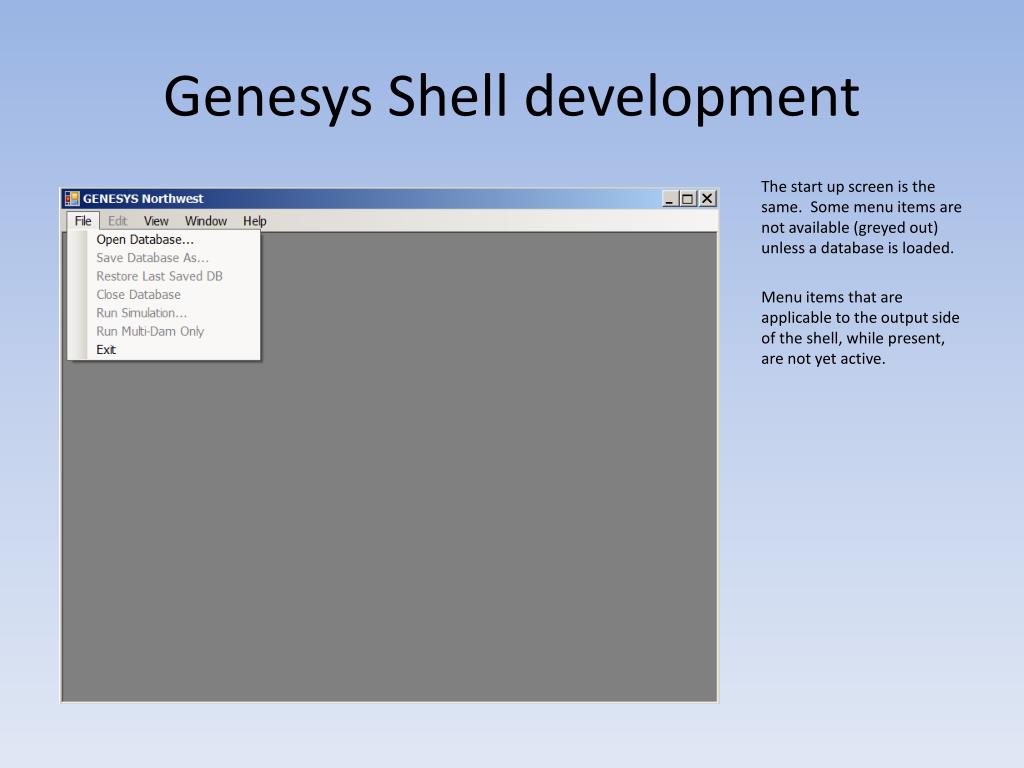Open the greyed-out Edit menu
1024x768 pixels.
(118, 221)
